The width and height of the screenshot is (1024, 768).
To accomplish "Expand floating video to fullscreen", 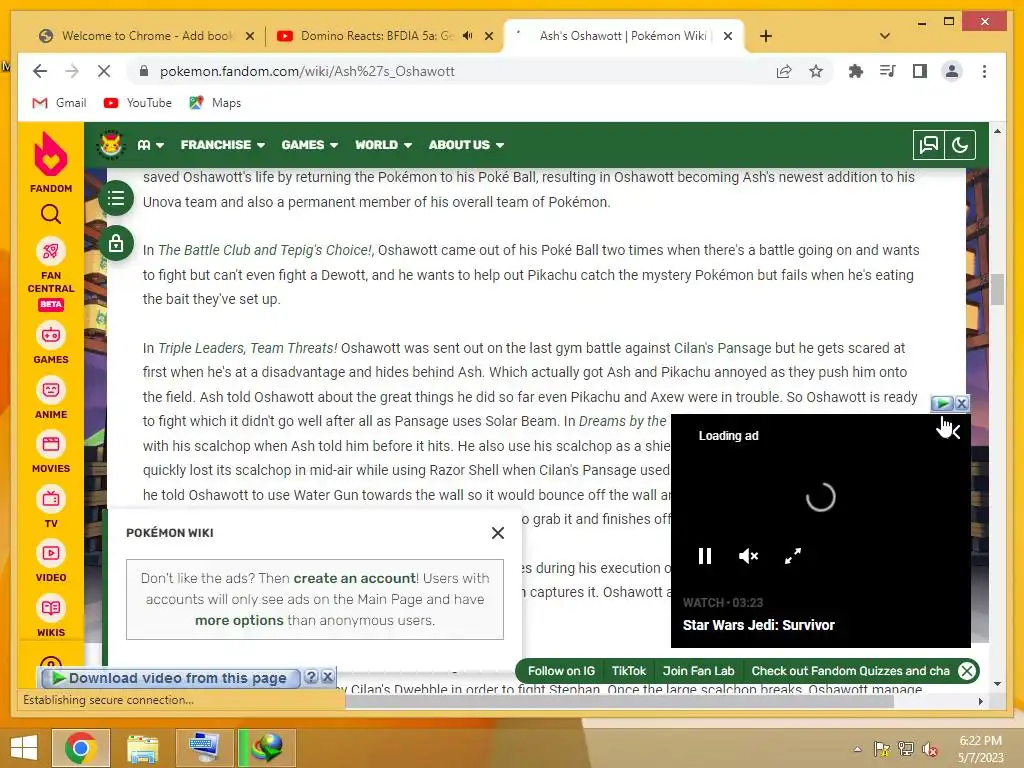I will (x=793, y=556).
